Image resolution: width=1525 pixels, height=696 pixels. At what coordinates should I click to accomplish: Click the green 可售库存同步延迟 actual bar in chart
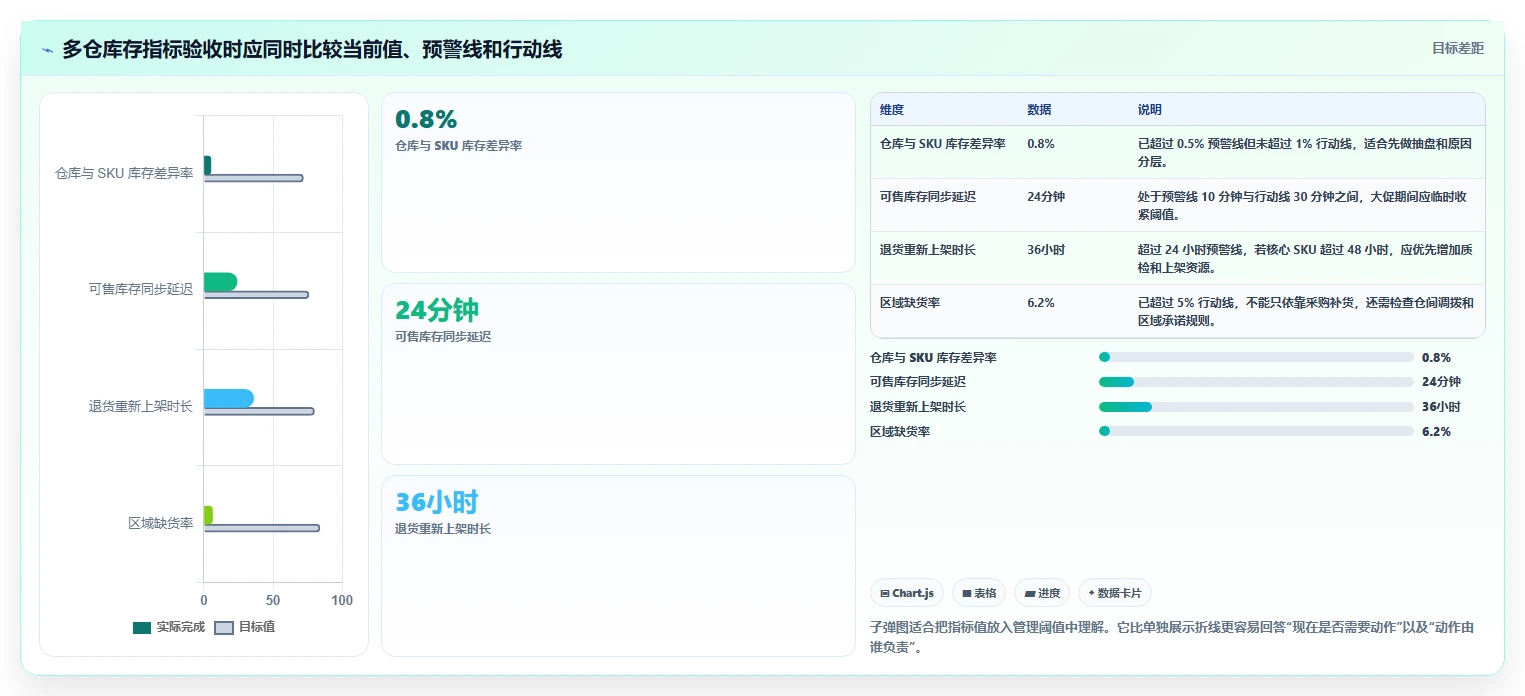click(220, 282)
